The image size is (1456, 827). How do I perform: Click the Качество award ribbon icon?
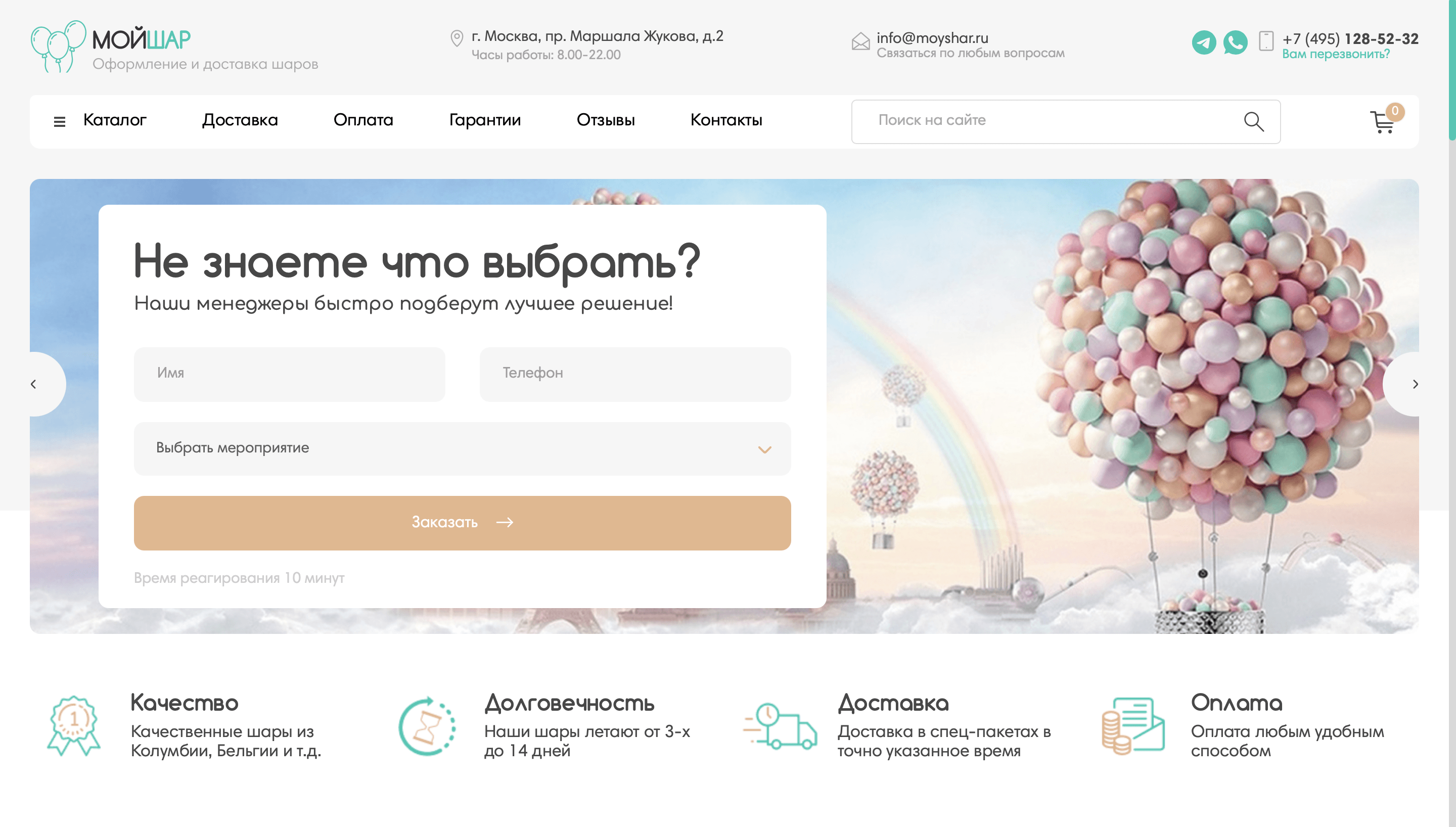point(73,726)
